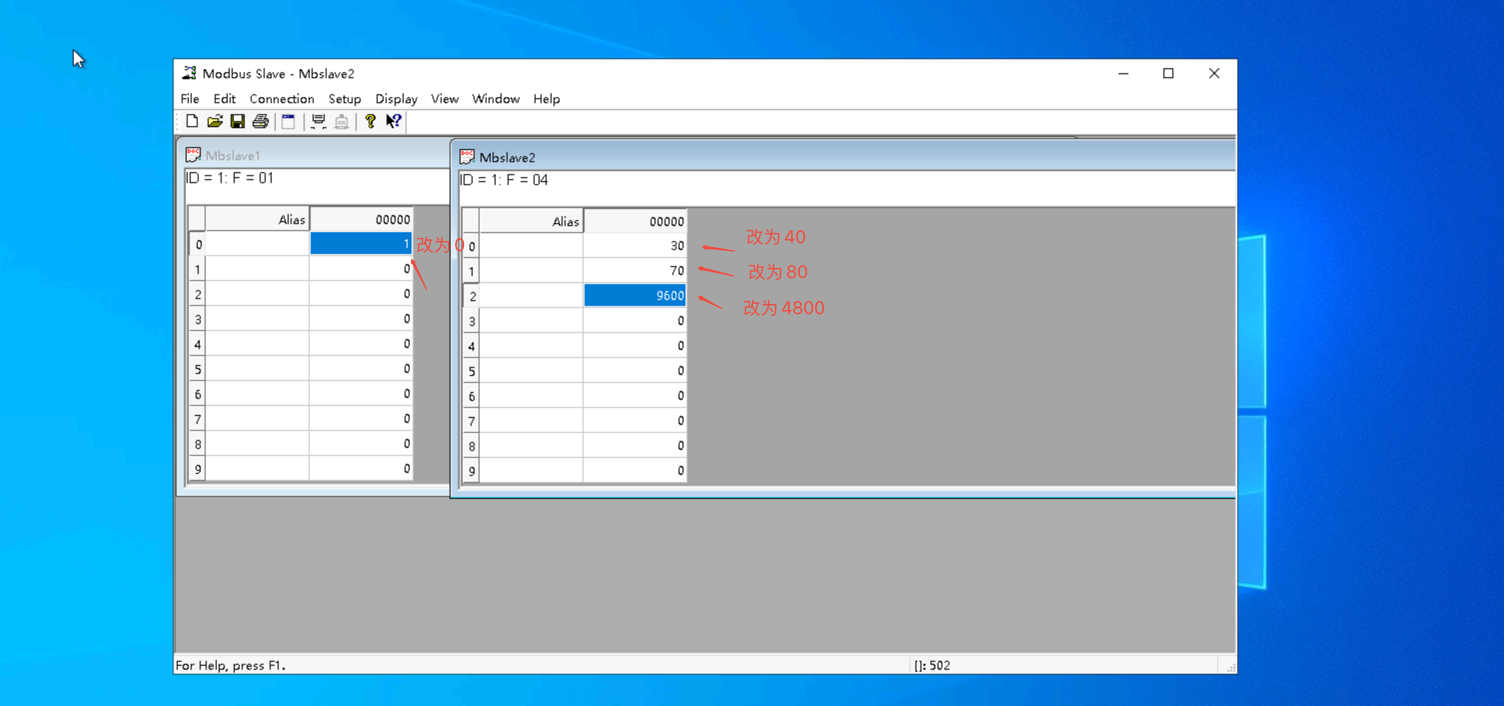Select Mbslave2 row 9 value cell
The image size is (1504, 706).
[635, 471]
